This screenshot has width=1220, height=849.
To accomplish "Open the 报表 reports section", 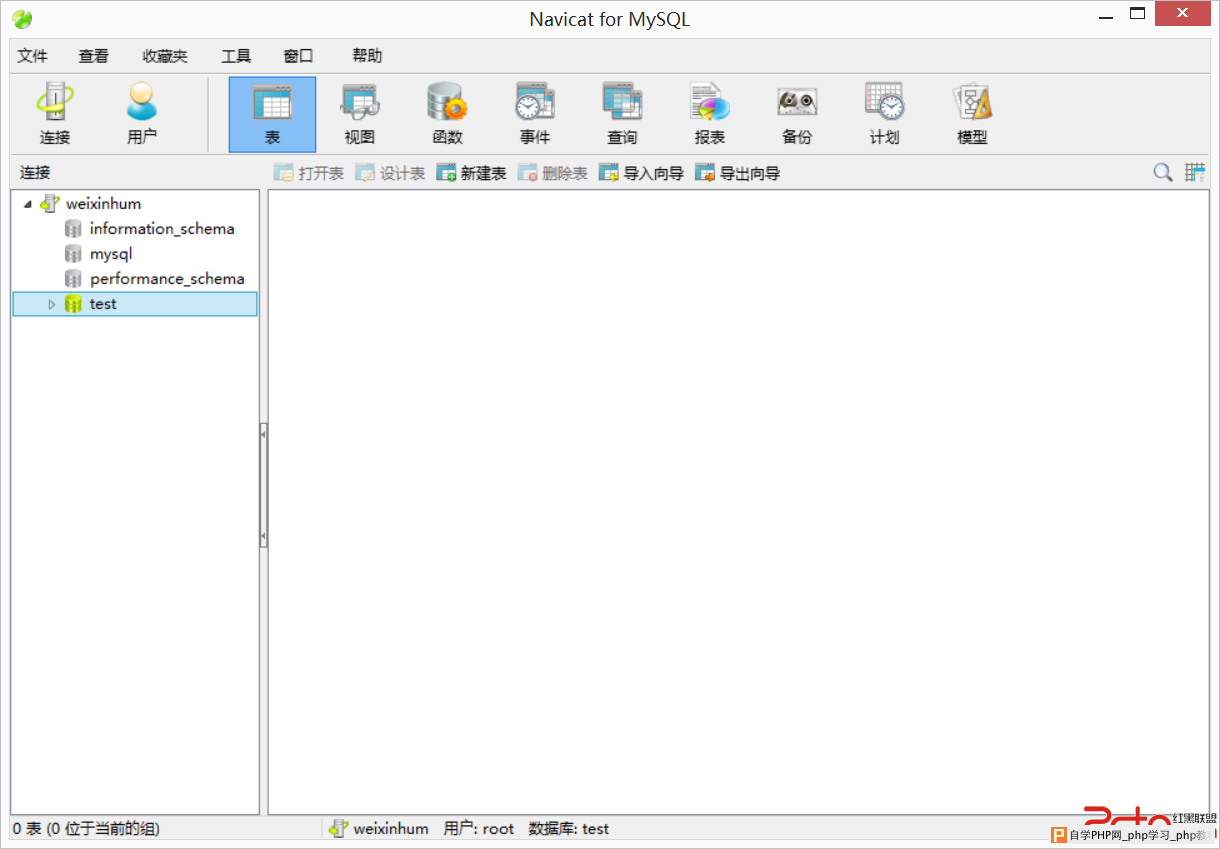I will (710, 114).
